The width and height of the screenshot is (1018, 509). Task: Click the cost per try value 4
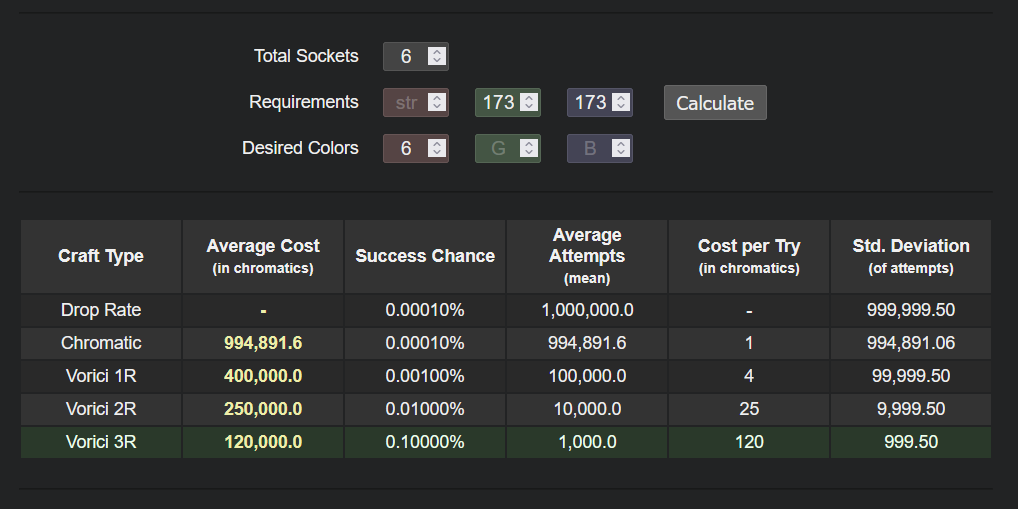click(x=749, y=377)
